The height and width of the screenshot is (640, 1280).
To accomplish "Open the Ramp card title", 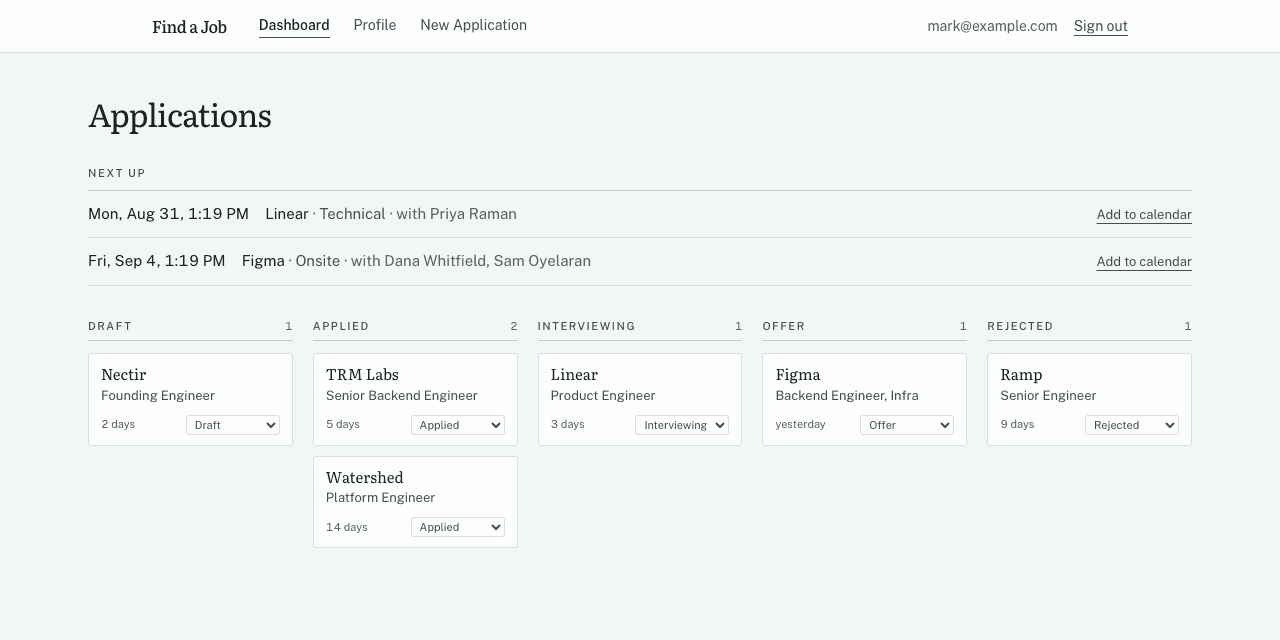I will (1021, 375).
